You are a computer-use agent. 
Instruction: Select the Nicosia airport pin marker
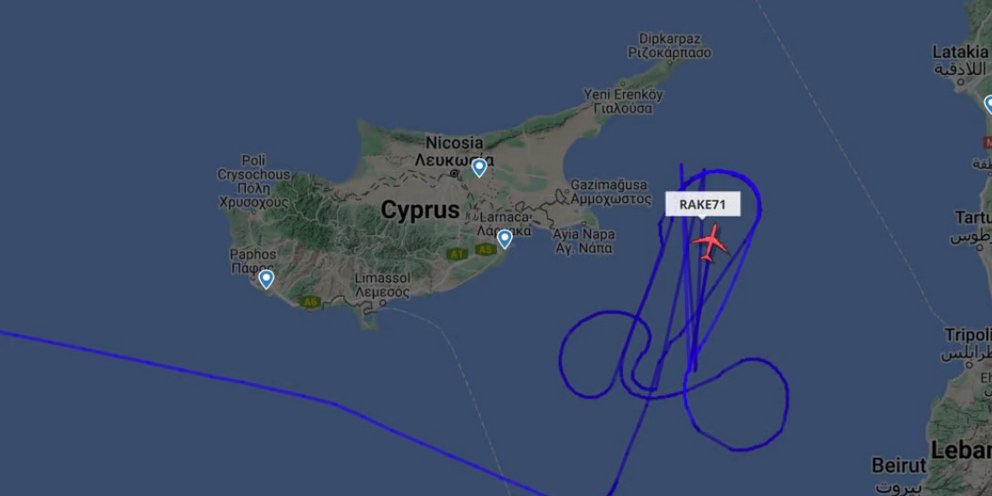[480, 168]
